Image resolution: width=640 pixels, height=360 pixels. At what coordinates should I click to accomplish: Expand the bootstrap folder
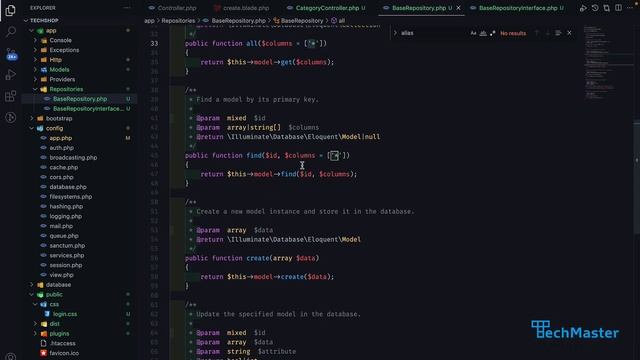pos(31,119)
